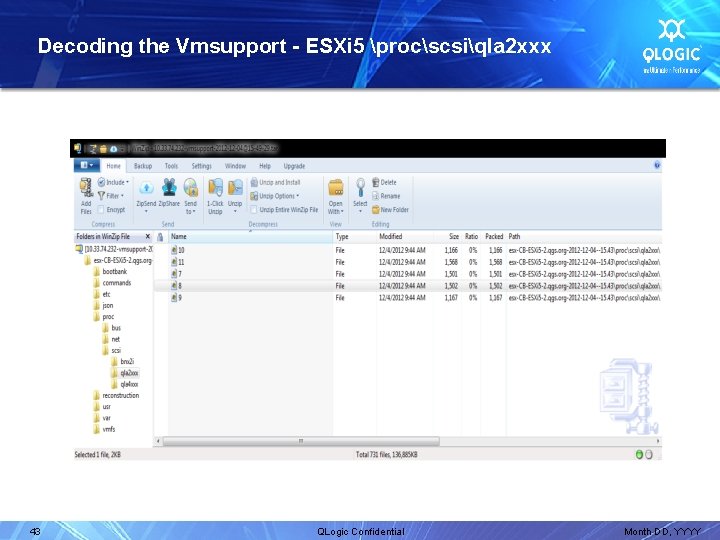Switch to the Tools ribbon tab
720x540 pixels.
tap(171, 166)
